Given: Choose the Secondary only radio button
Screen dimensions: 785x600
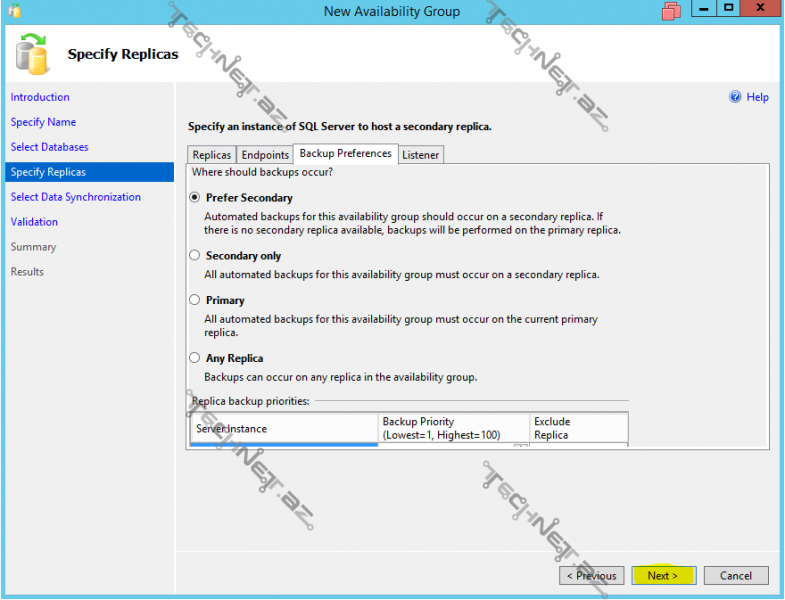Looking at the screenshot, I should click(195, 256).
